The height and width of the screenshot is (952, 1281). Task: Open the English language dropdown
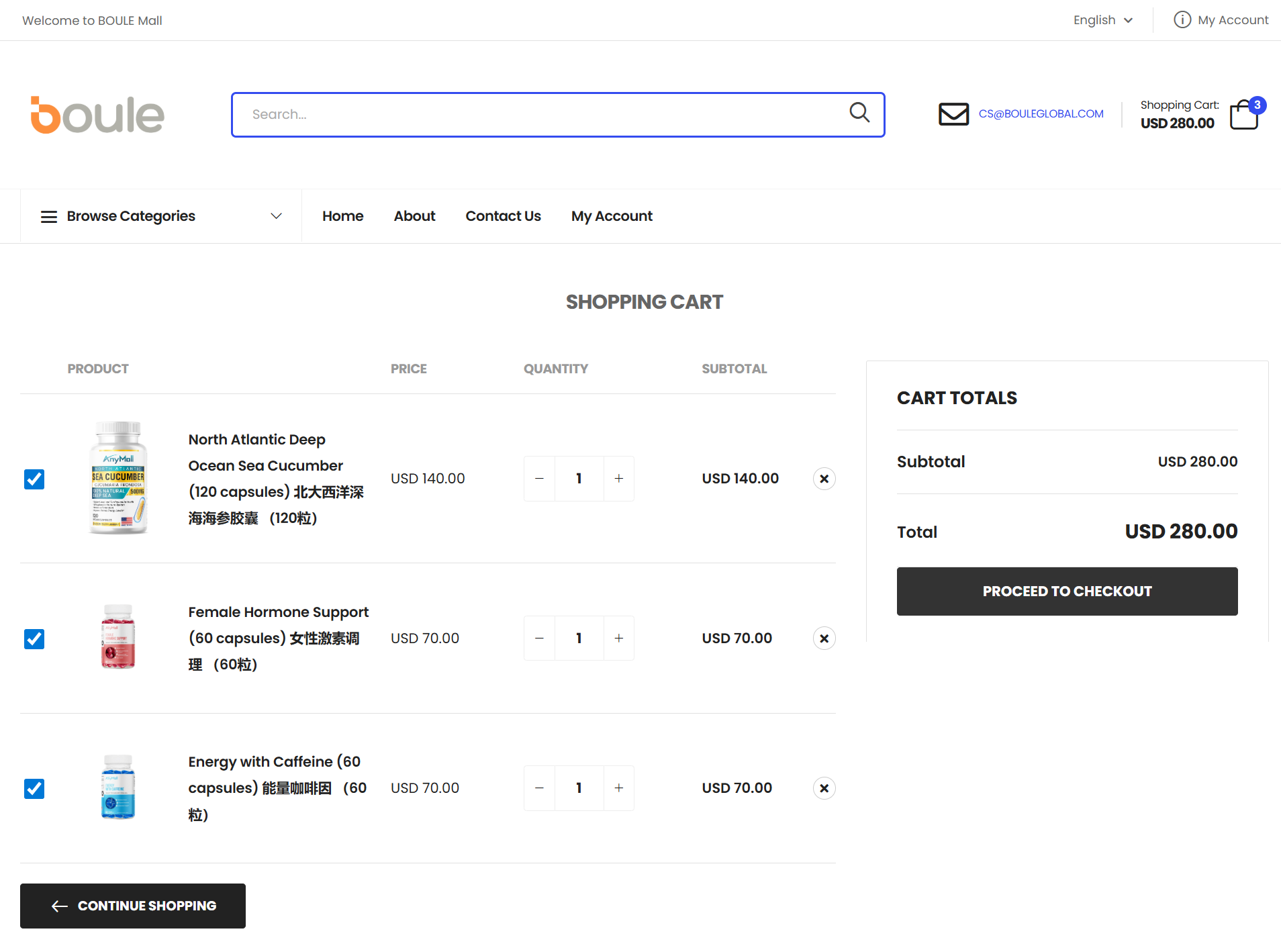(x=1102, y=20)
